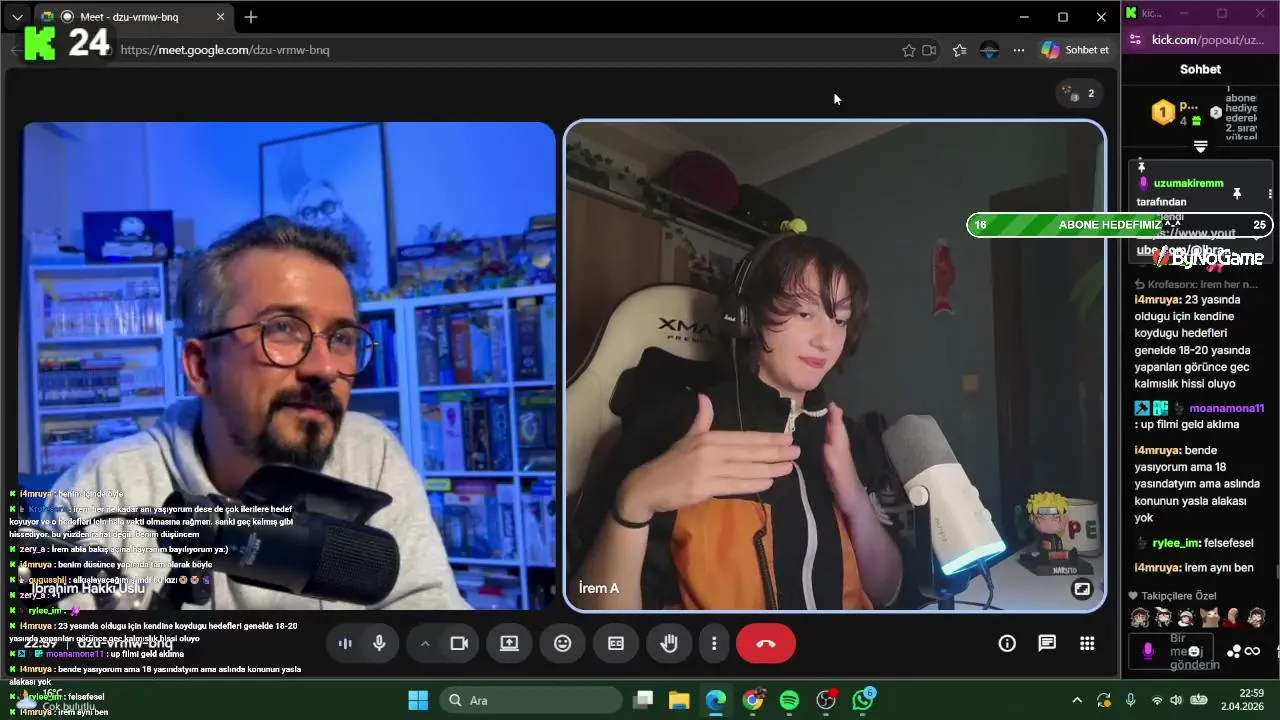This screenshot has width=1280, height=720.
Task: Click Kick popout site settings icon
Action: click(x=1134, y=40)
